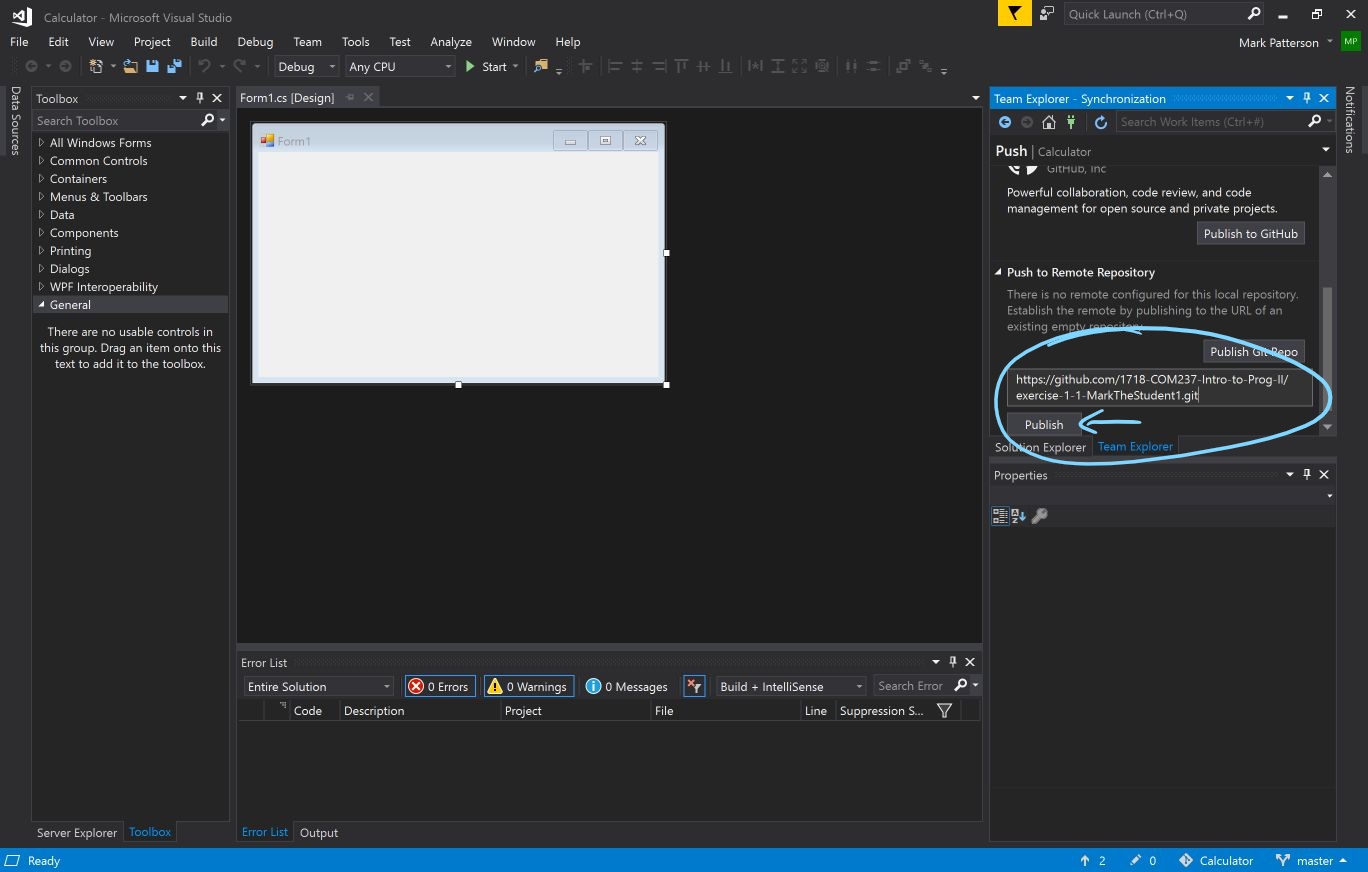Click the Publish Git Repo button

tap(1254, 351)
